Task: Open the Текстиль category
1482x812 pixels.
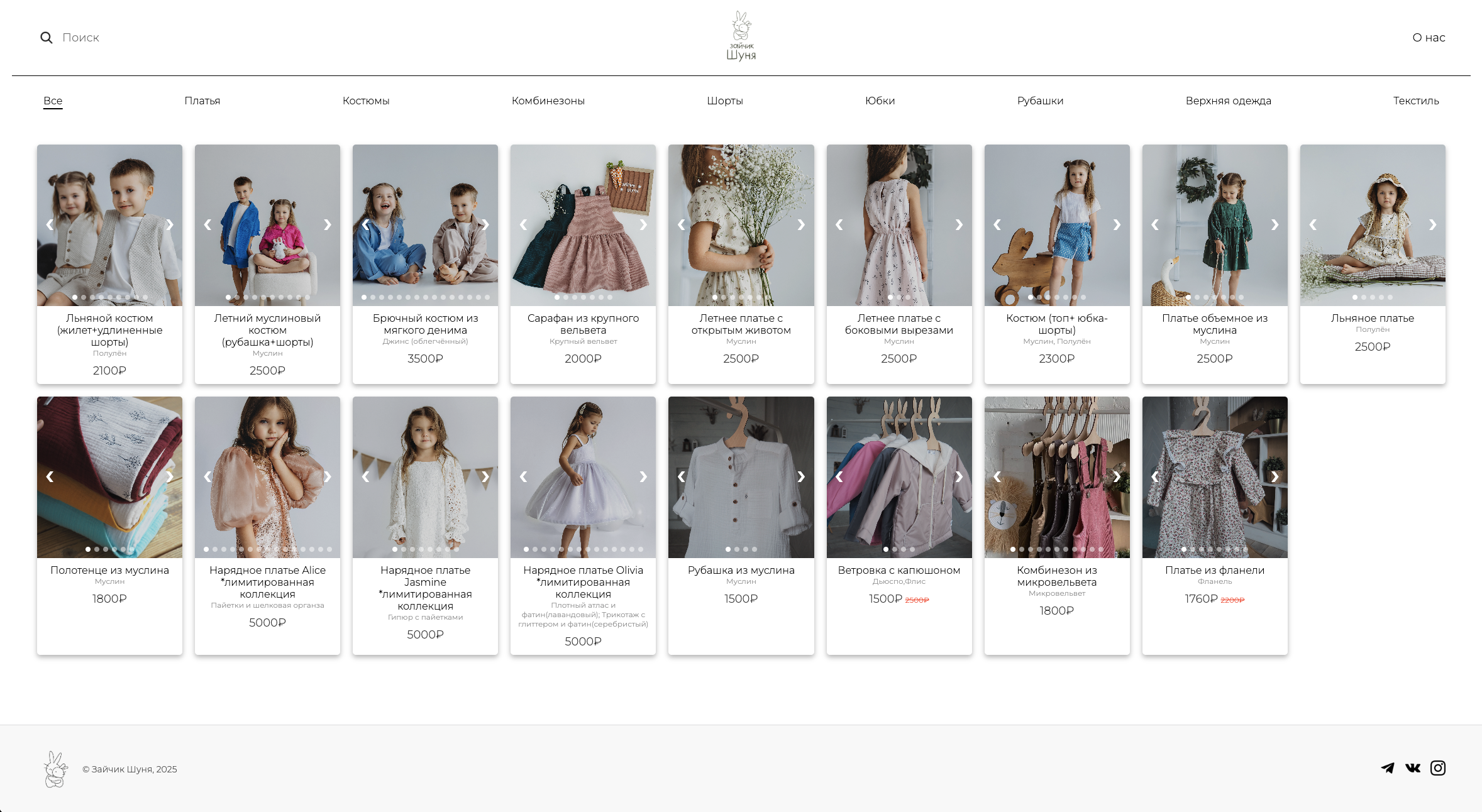Action: tap(1415, 101)
